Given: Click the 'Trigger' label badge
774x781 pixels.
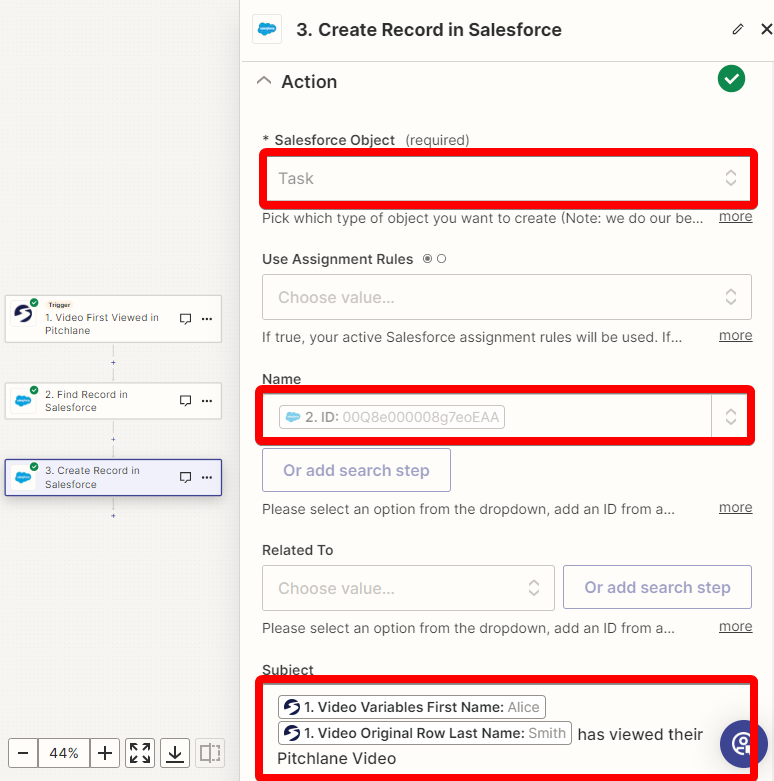Looking at the screenshot, I should point(59,305).
